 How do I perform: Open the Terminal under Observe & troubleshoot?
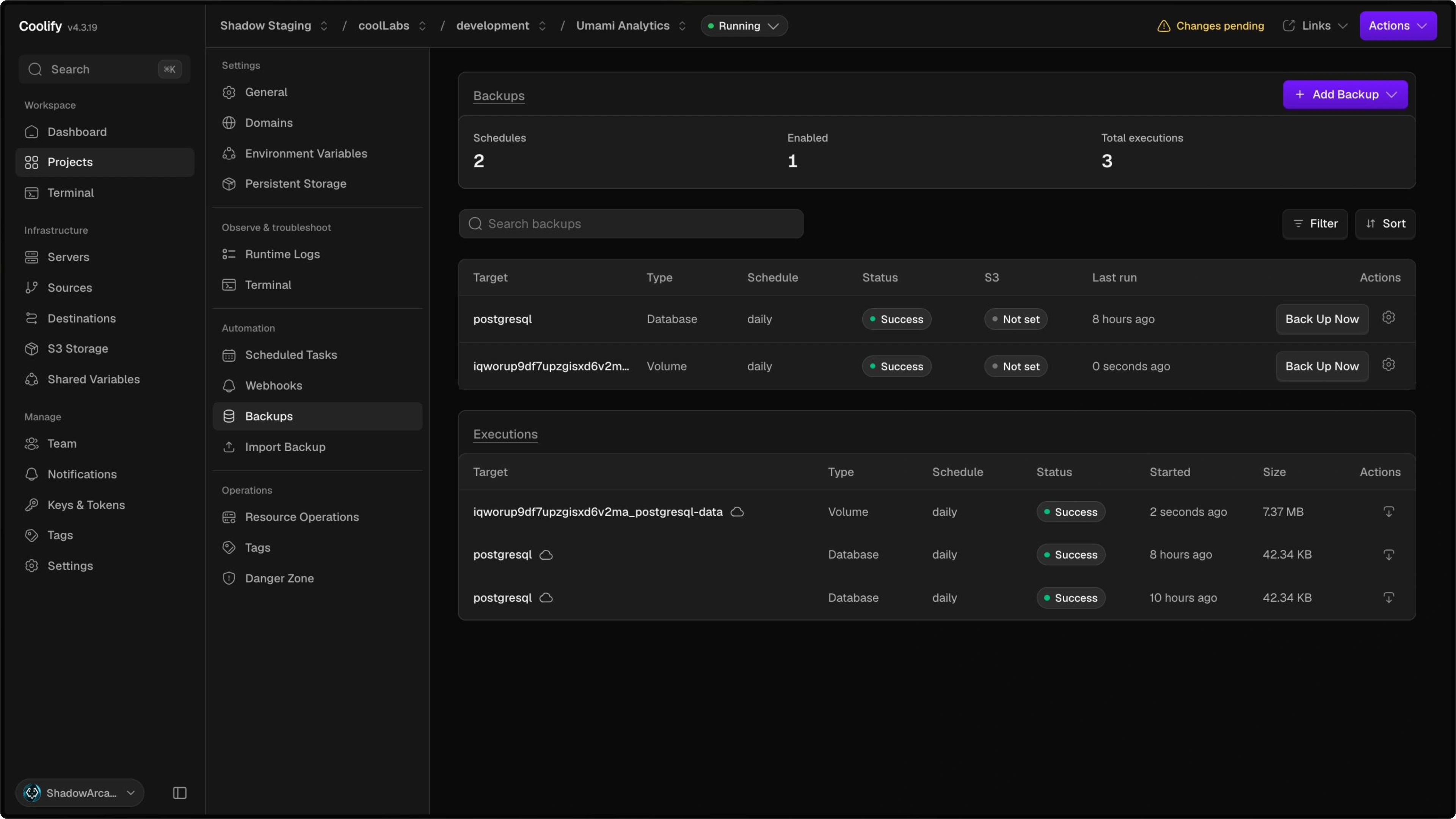click(317, 285)
